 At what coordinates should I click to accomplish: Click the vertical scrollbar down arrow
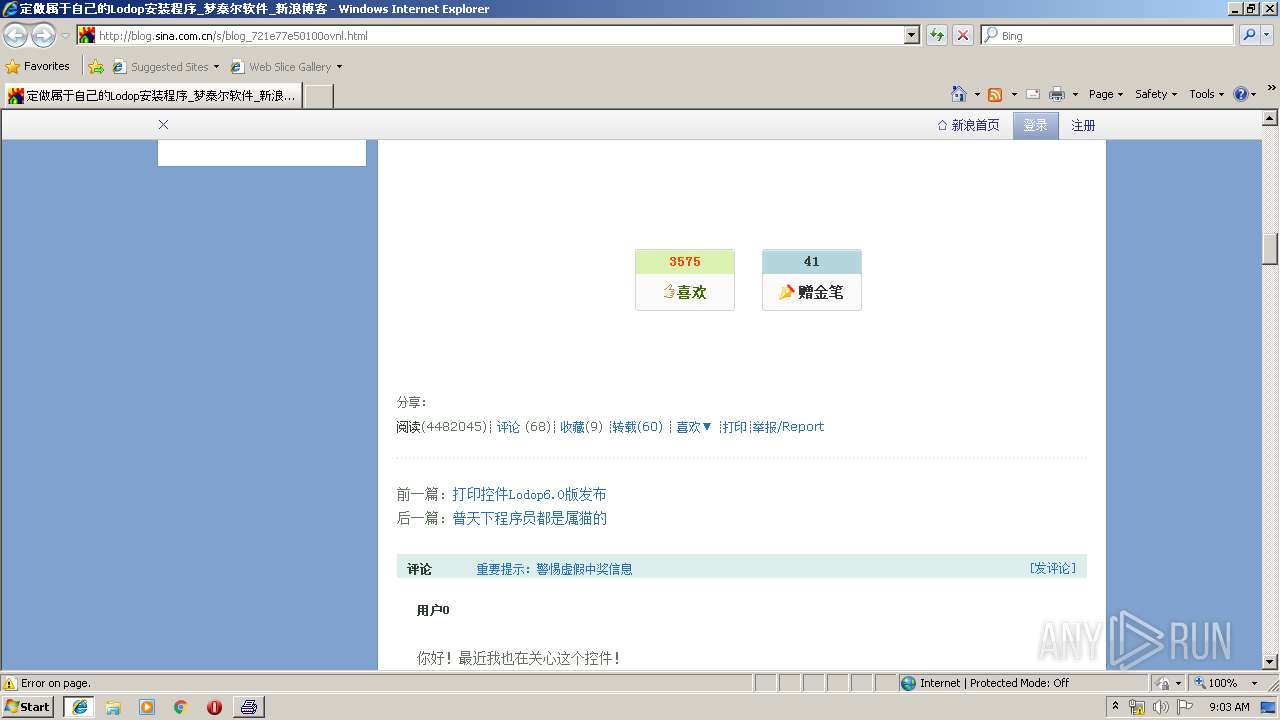click(1271, 661)
